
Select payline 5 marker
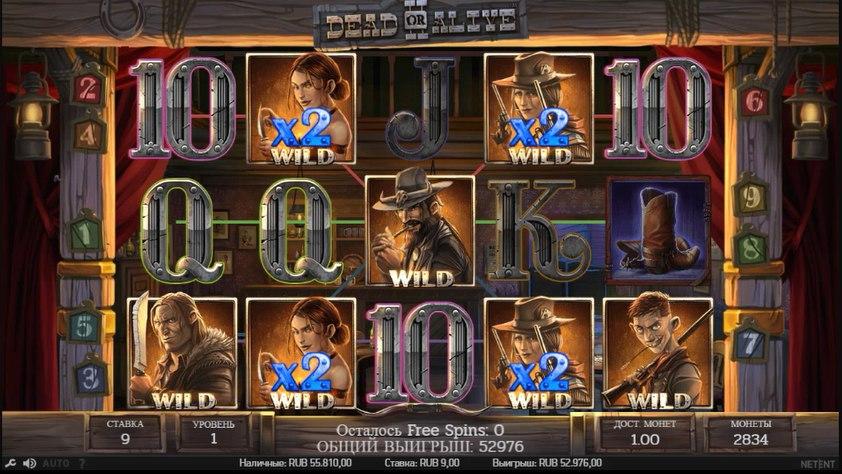point(84,327)
